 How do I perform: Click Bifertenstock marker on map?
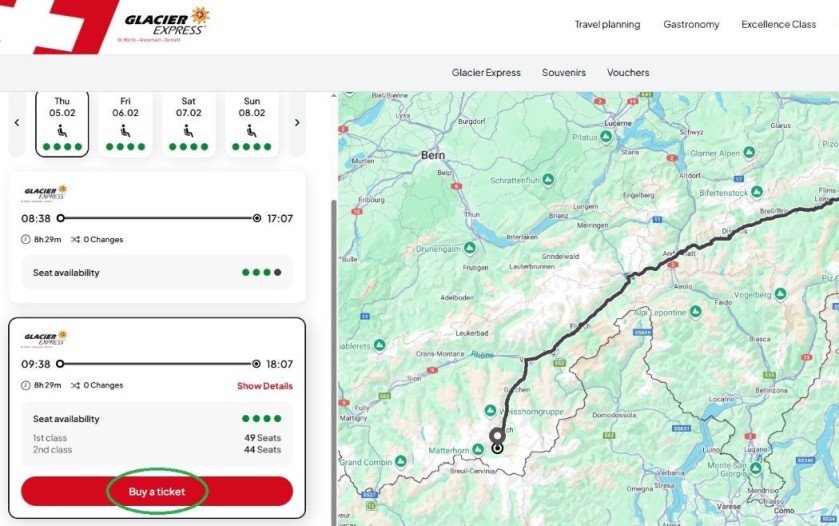(x=757, y=192)
